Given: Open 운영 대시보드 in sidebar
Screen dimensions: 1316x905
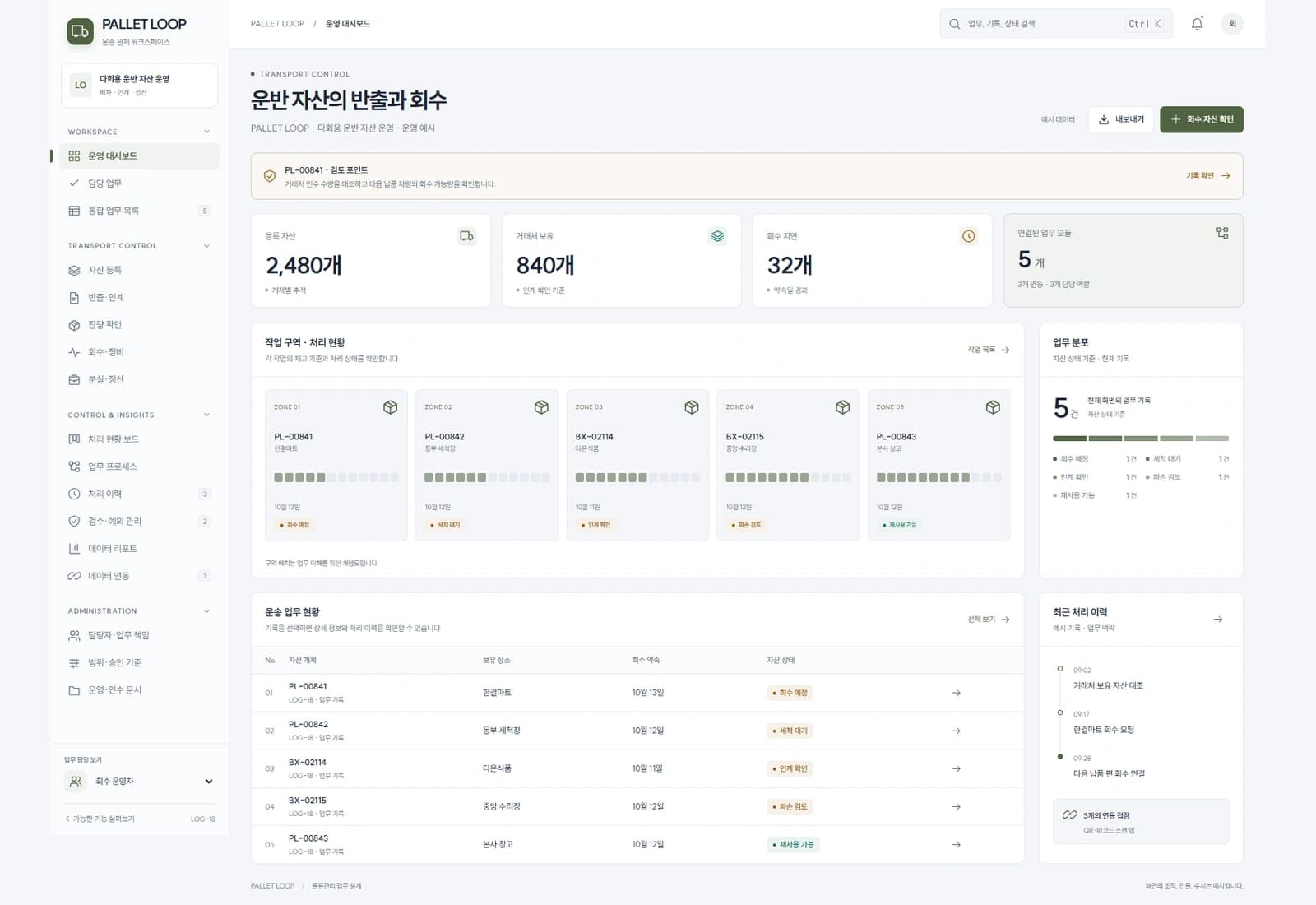Looking at the screenshot, I should coord(139,156).
